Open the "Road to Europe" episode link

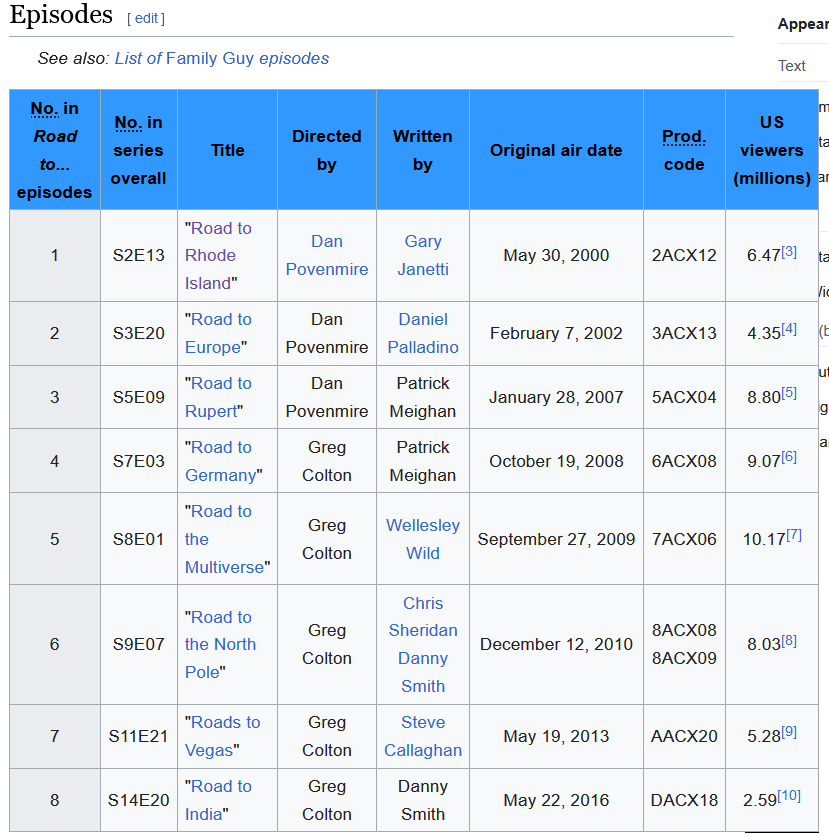[218, 333]
